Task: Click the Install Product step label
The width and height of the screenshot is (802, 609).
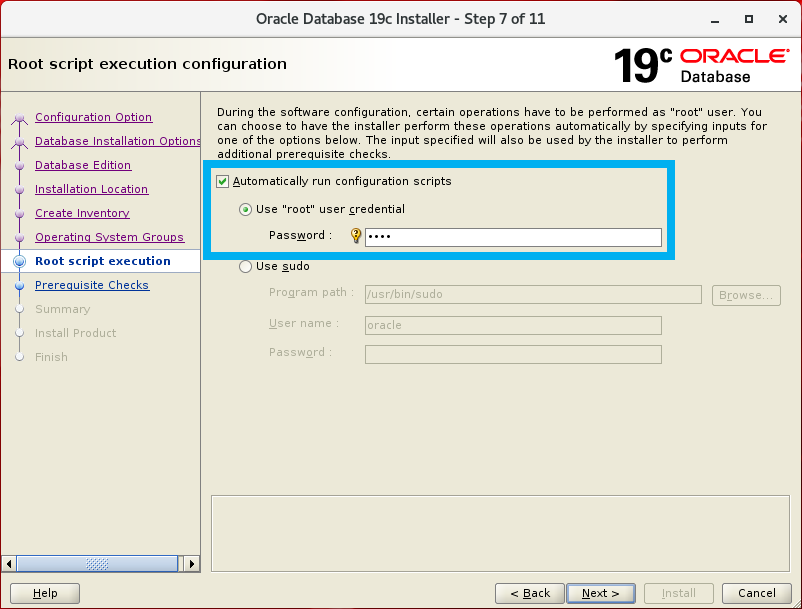Action: pos(76,333)
